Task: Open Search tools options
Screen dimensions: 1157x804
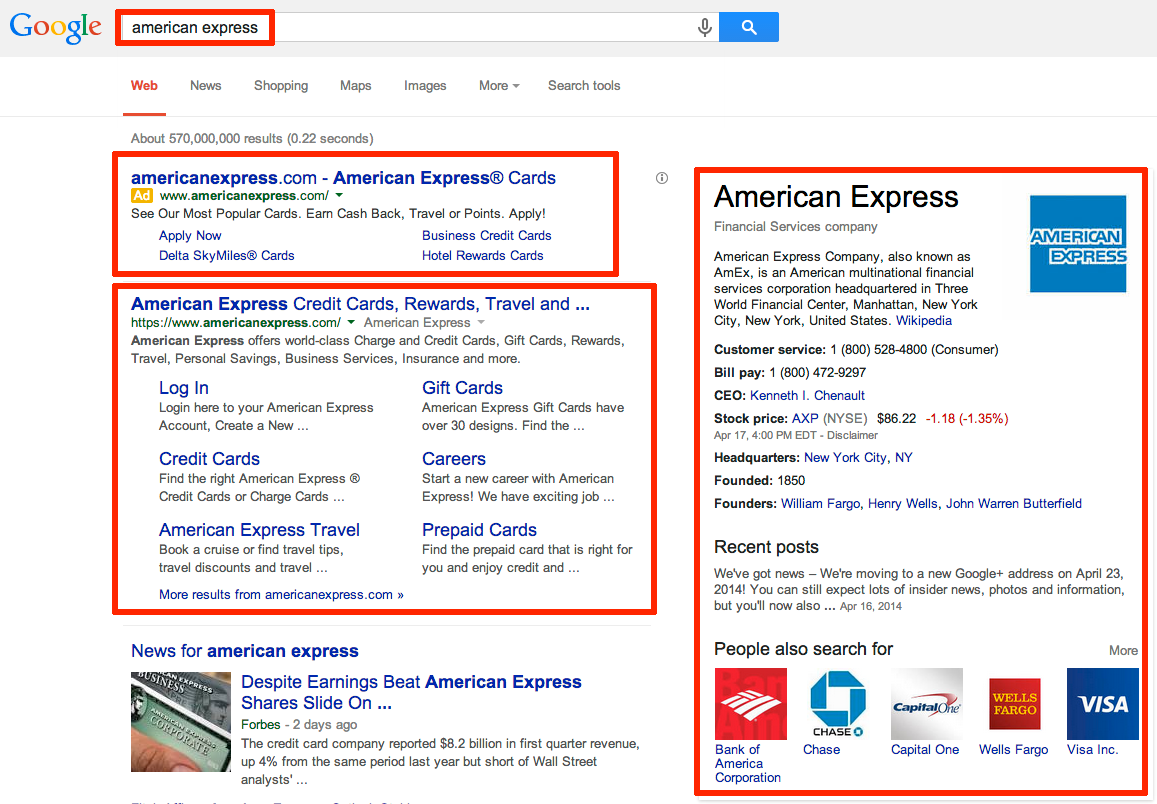Action: coord(584,86)
